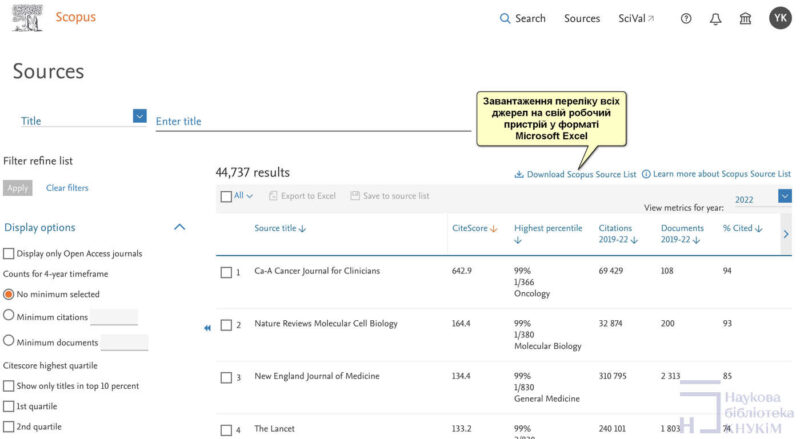The height and width of the screenshot is (439, 800).
Task: Open SciVal from the top navigation
Action: (x=636, y=18)
